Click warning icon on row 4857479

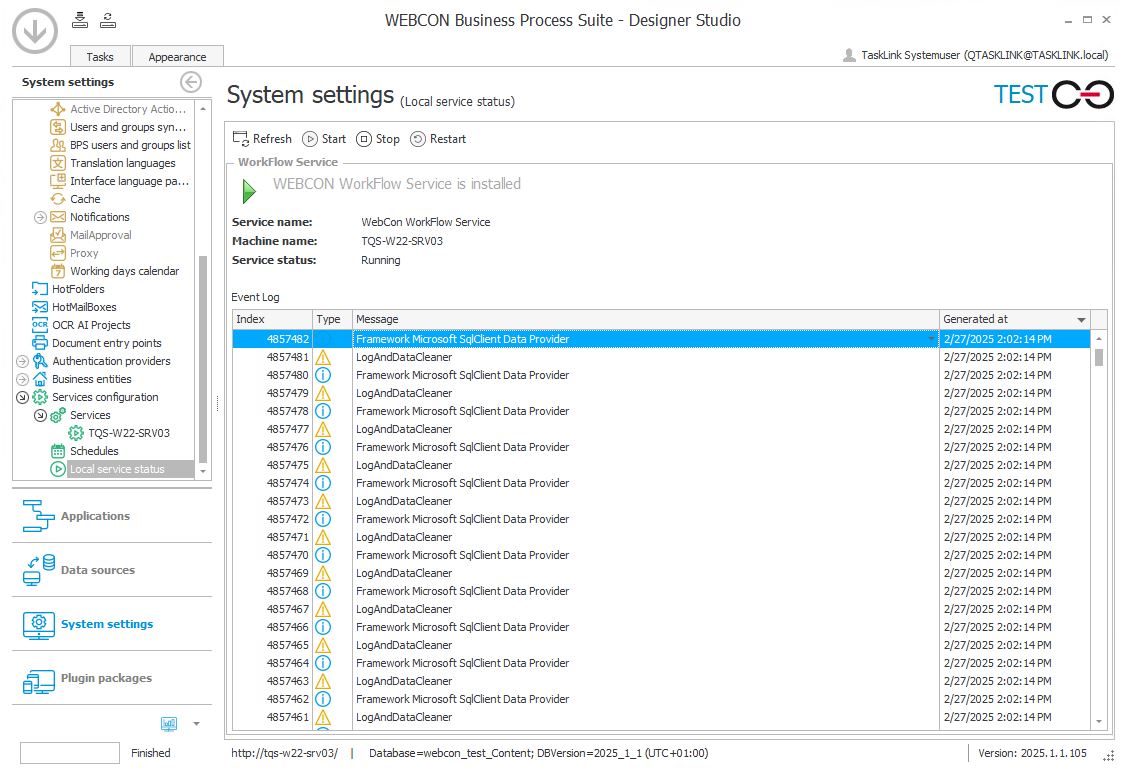coord(323,393)
